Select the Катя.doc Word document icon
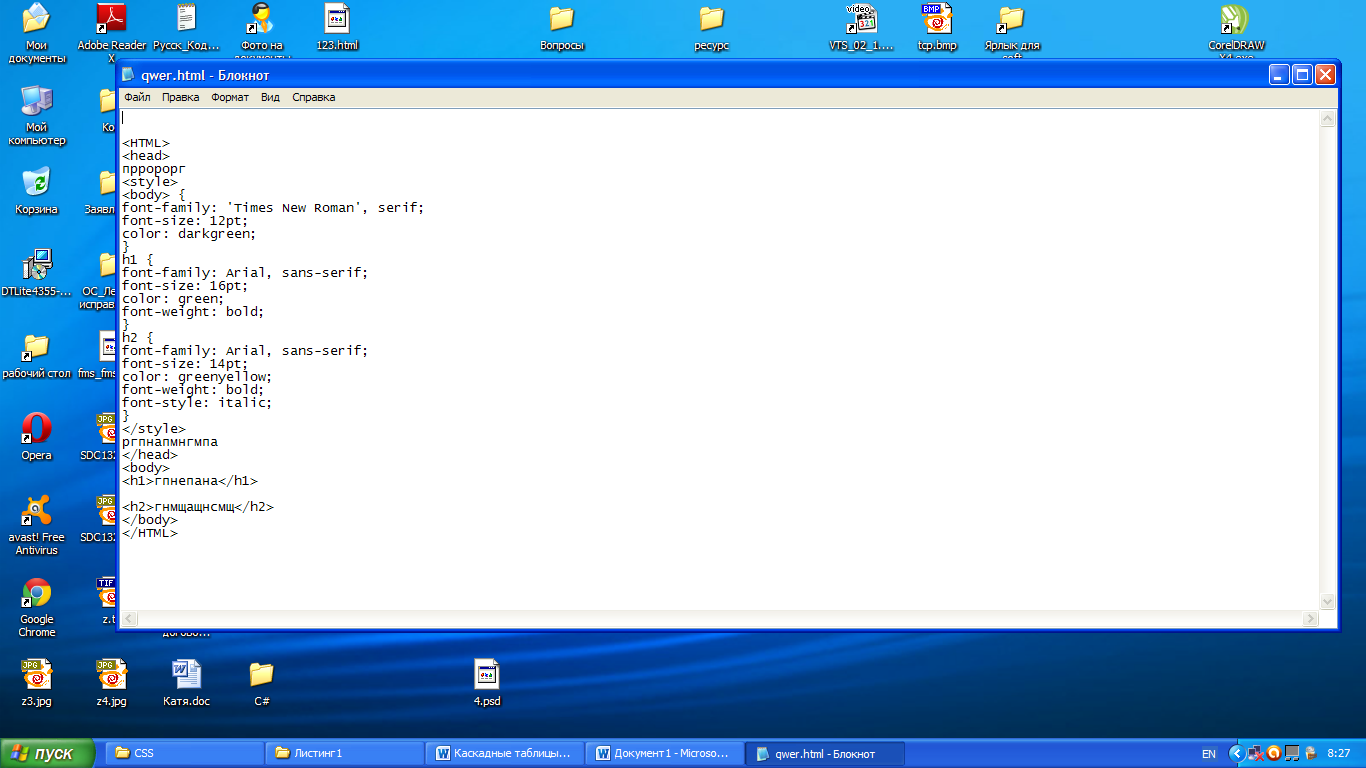 (x=187, y=683)
